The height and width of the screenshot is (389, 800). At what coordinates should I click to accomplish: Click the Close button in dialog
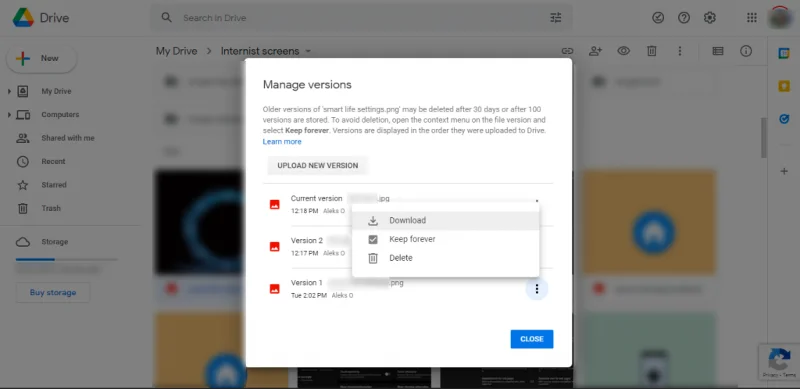coord(532,339)
